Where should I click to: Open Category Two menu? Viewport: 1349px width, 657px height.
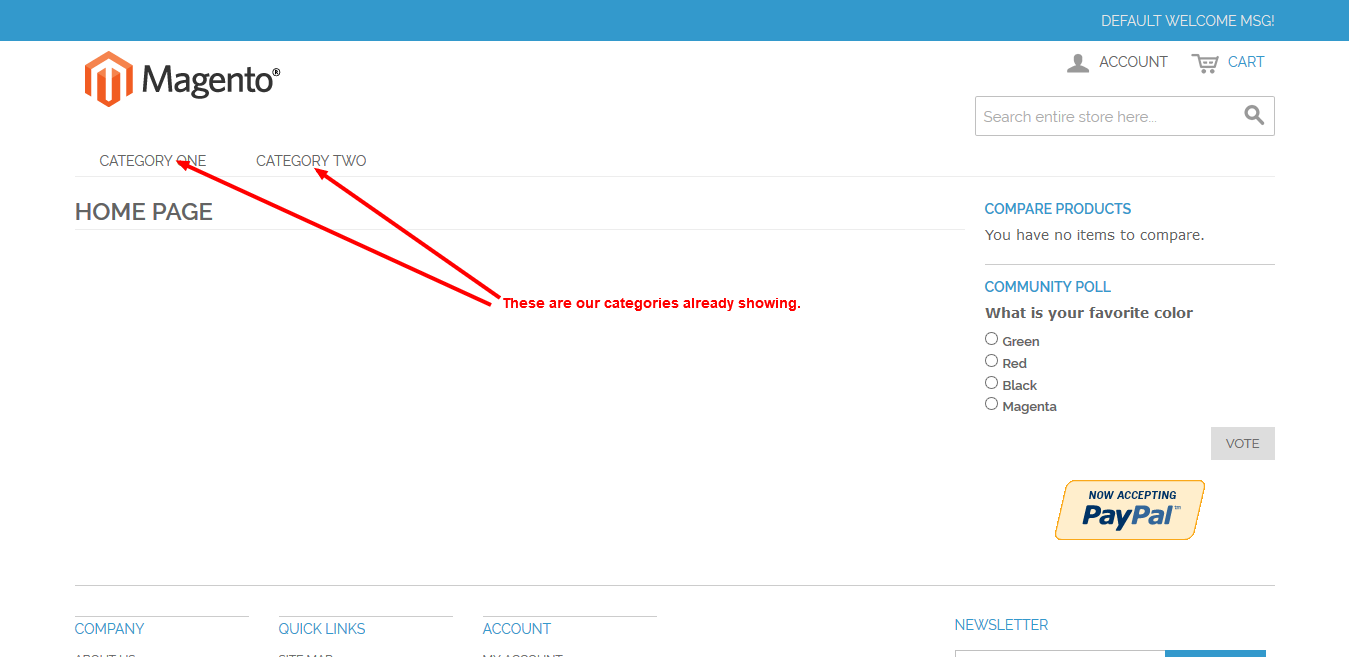pyautogui.click(x=311, y=161)
